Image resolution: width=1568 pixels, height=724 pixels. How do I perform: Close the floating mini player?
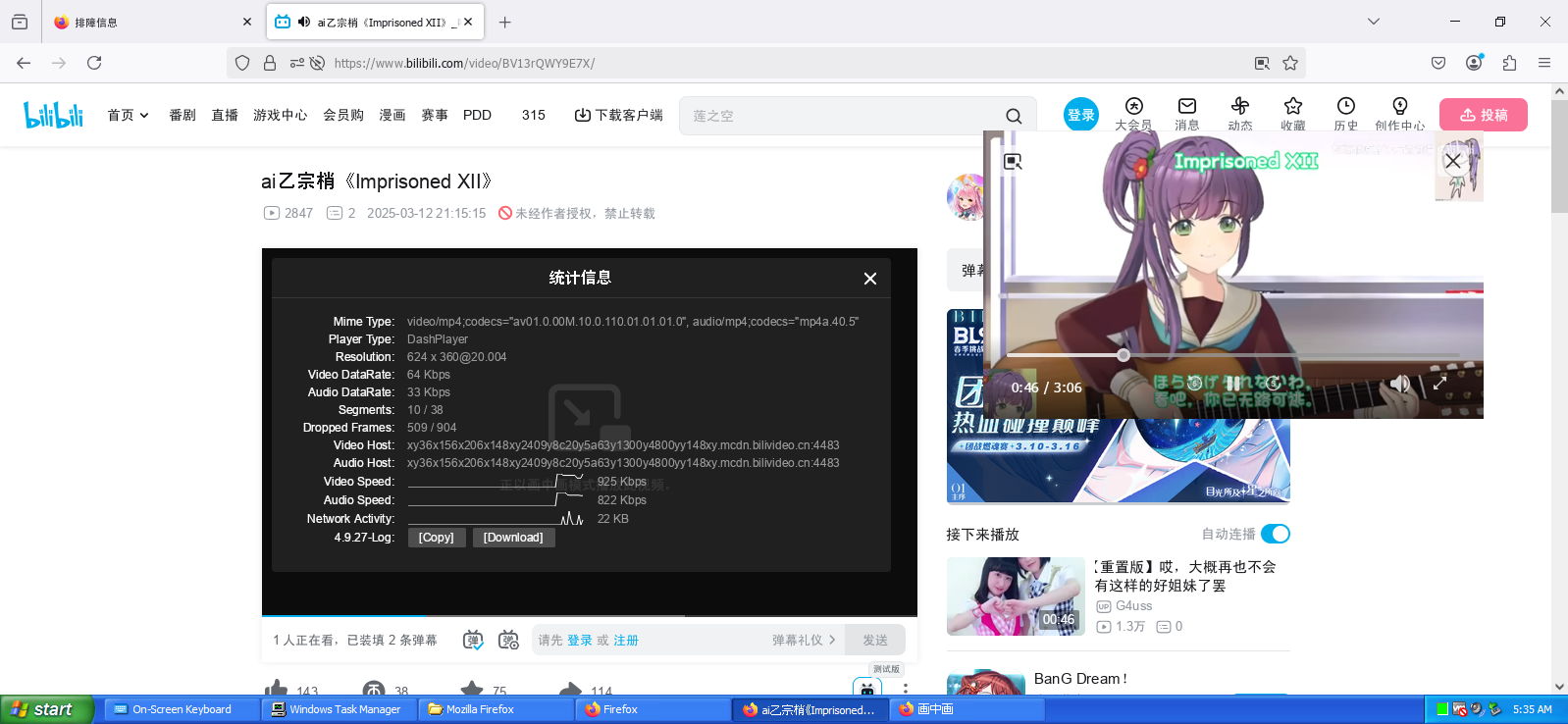tap(1453, 160)
